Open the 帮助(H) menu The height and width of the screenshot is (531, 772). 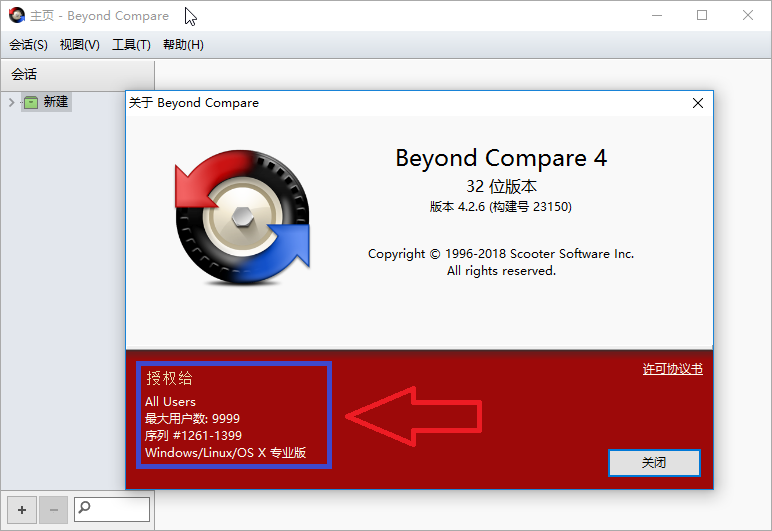coord(183,45)
